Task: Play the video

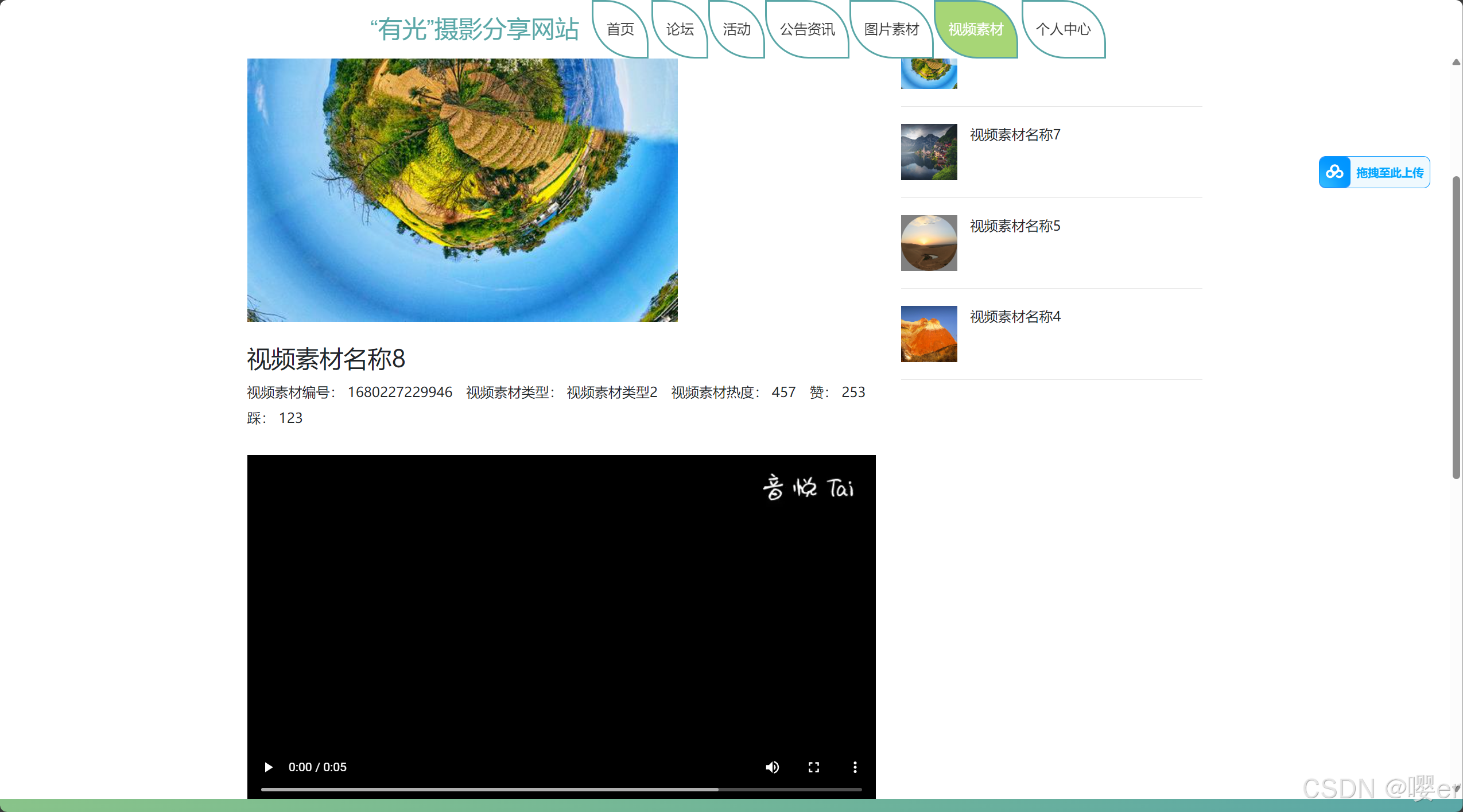Action: click(268, 767)
